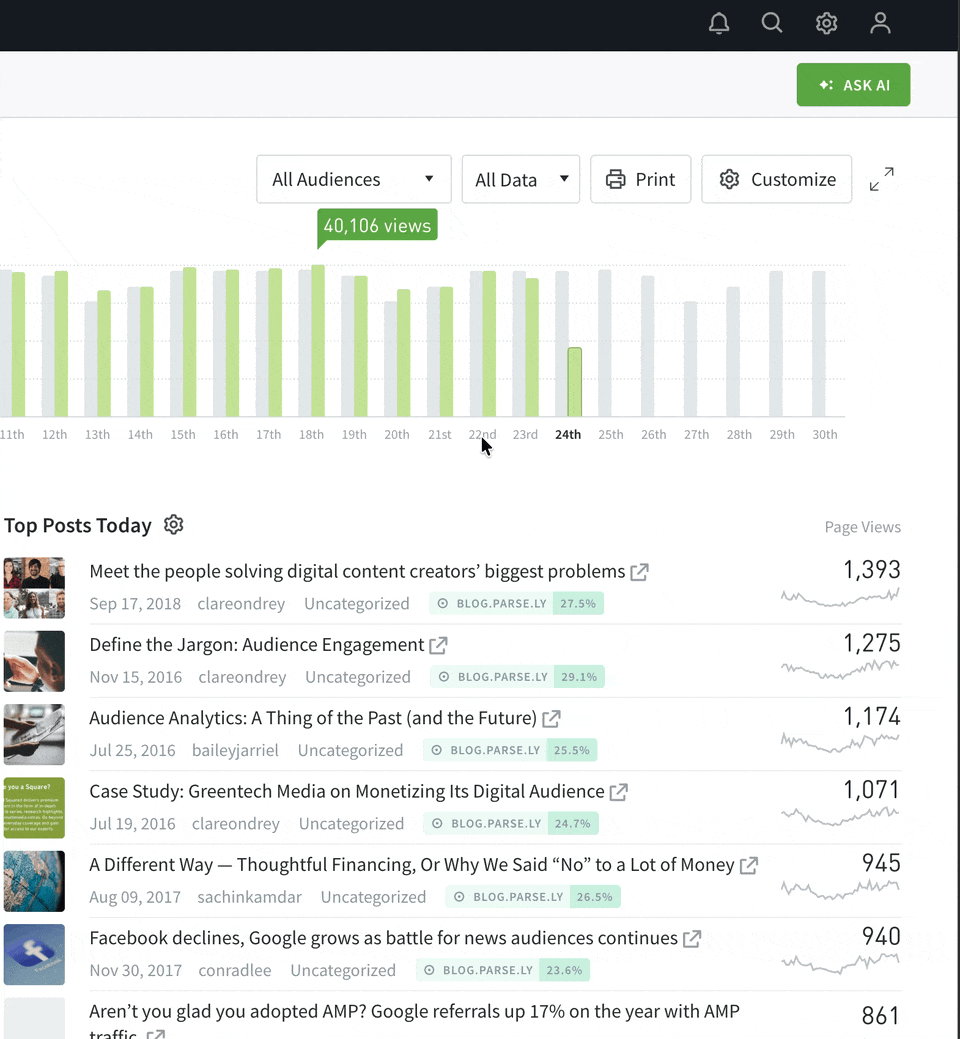Expand chart to fullscreen

click(x=881, y=180)
